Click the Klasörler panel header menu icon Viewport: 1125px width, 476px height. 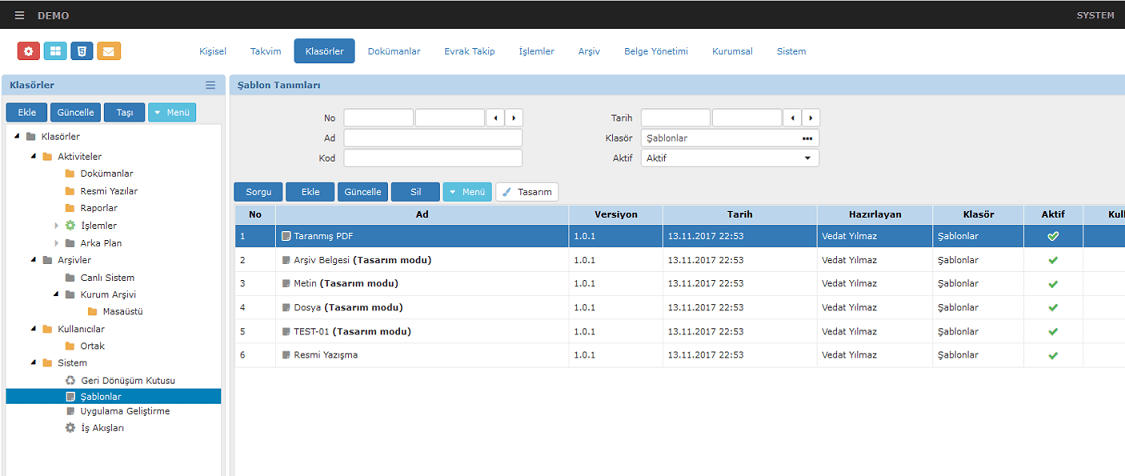[x=210, y=86]
